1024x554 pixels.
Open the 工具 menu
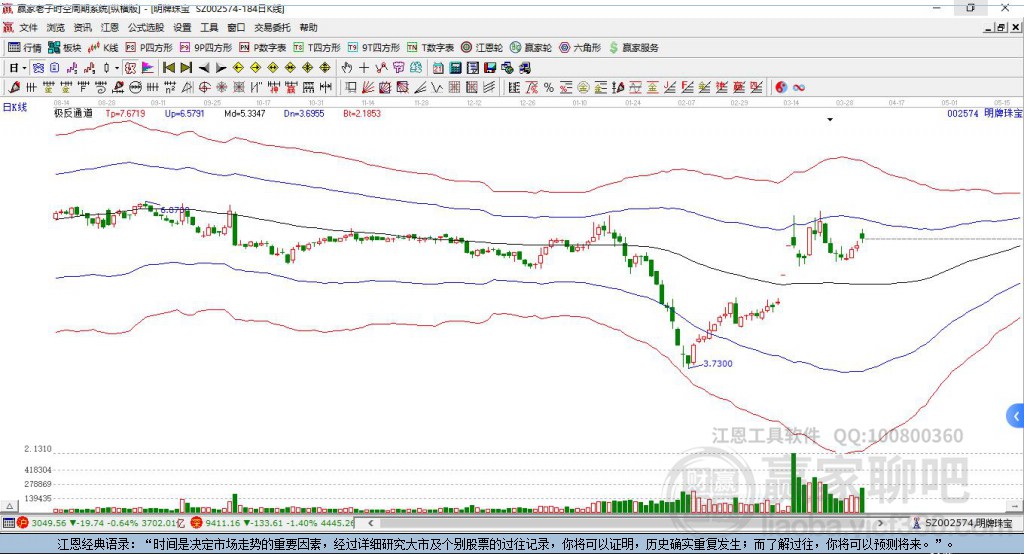pyautogui.click(x=209, y=27)
